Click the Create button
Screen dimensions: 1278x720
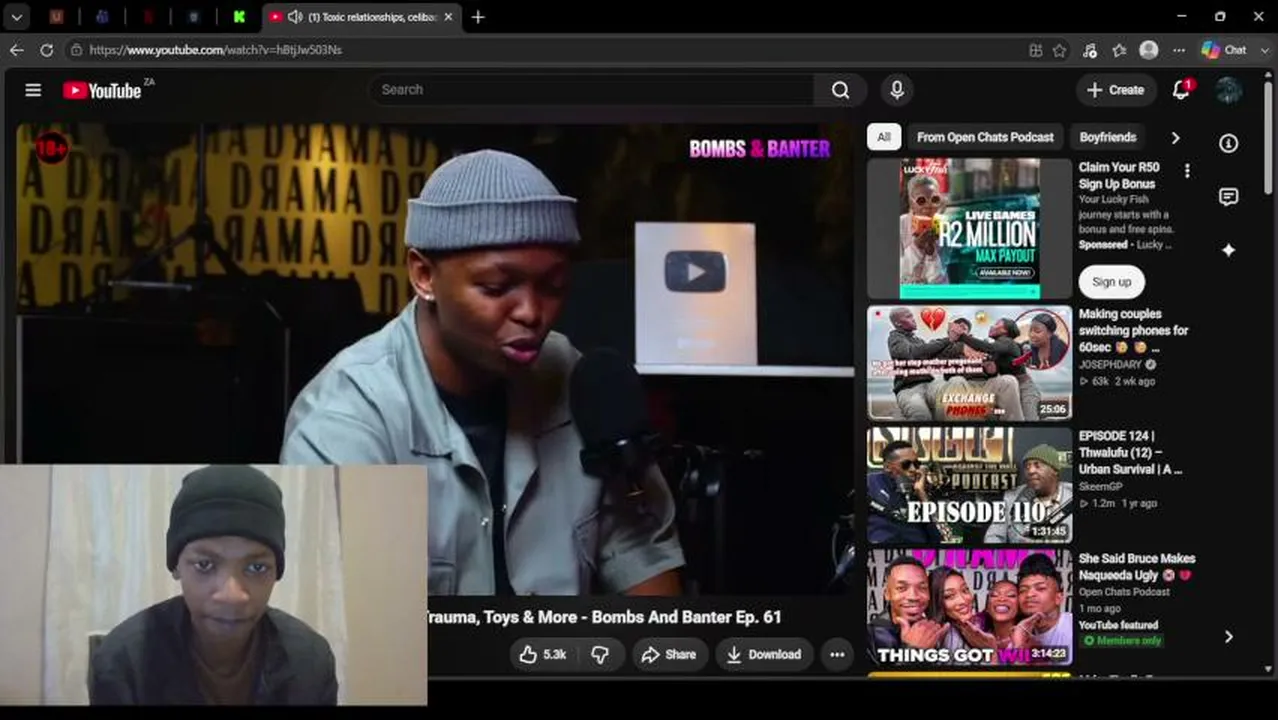coord(1115,90)
